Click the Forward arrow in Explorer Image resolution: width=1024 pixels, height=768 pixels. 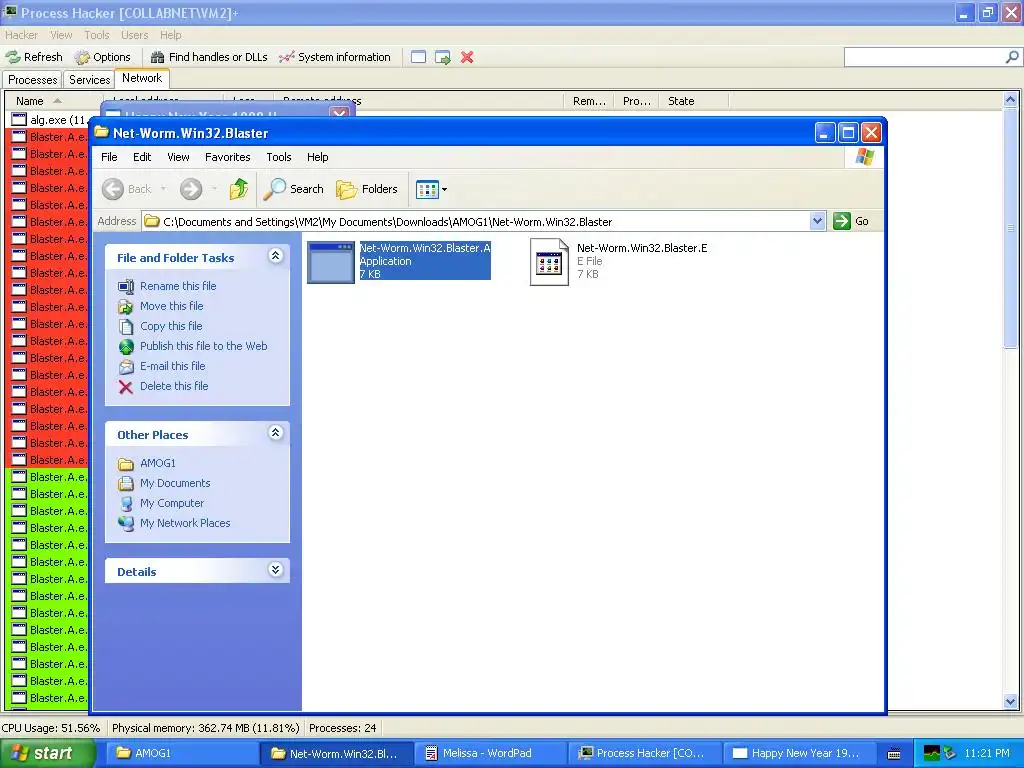point(191,189)
